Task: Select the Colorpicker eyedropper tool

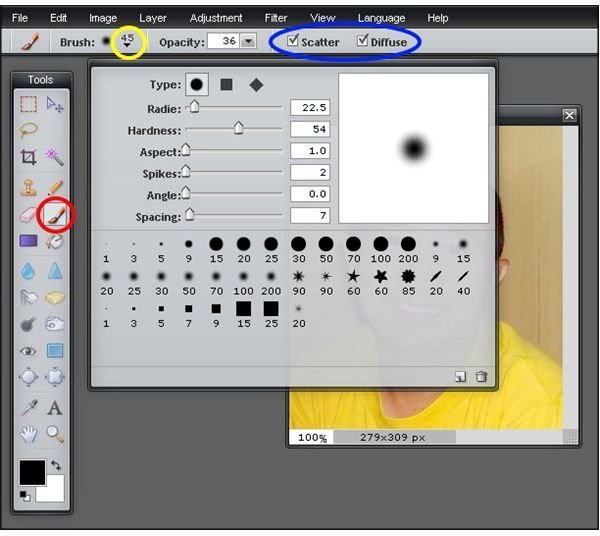Action: click(29, 408)
